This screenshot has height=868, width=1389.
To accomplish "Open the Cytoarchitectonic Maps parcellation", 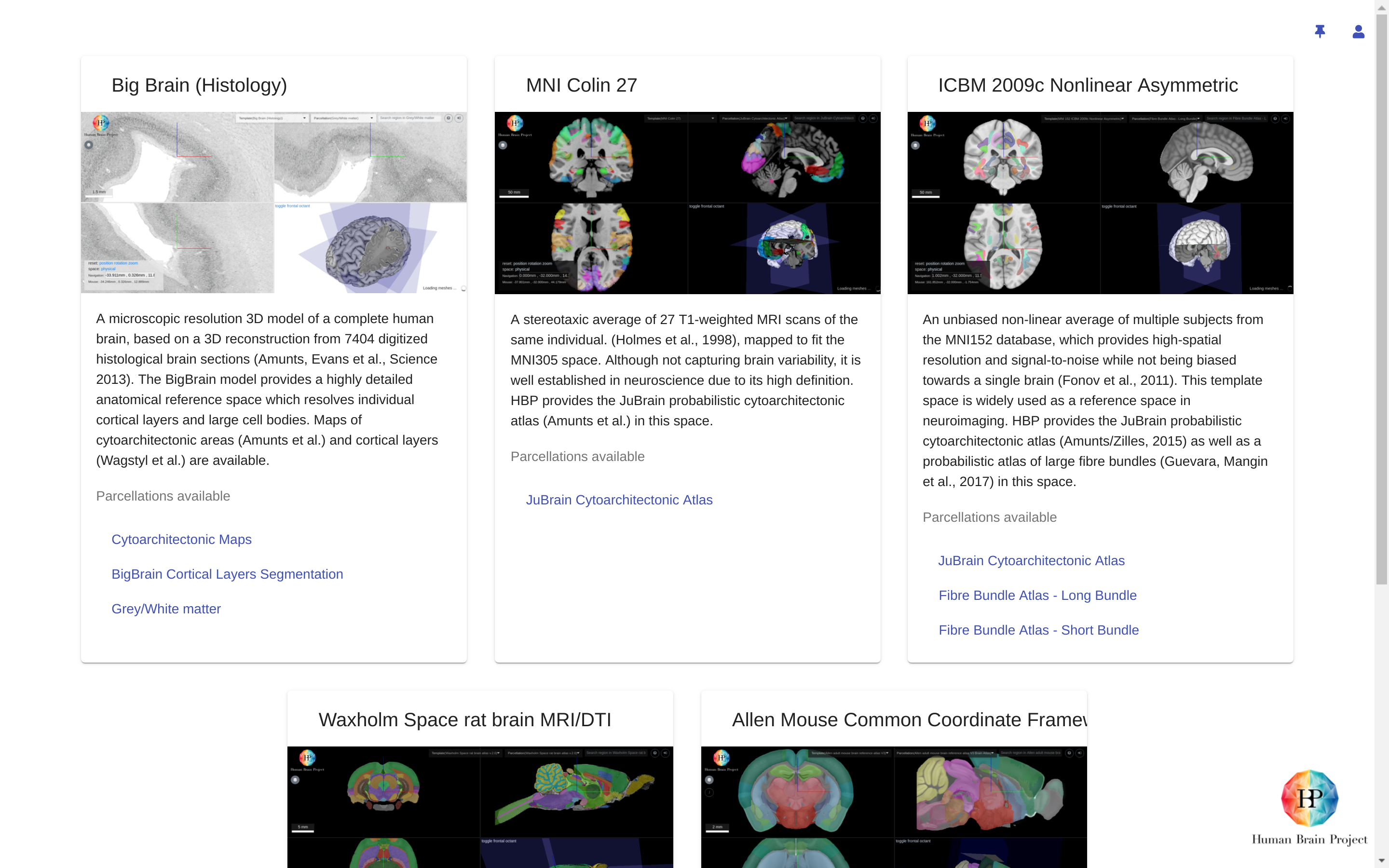I will (x=181, y=540).
